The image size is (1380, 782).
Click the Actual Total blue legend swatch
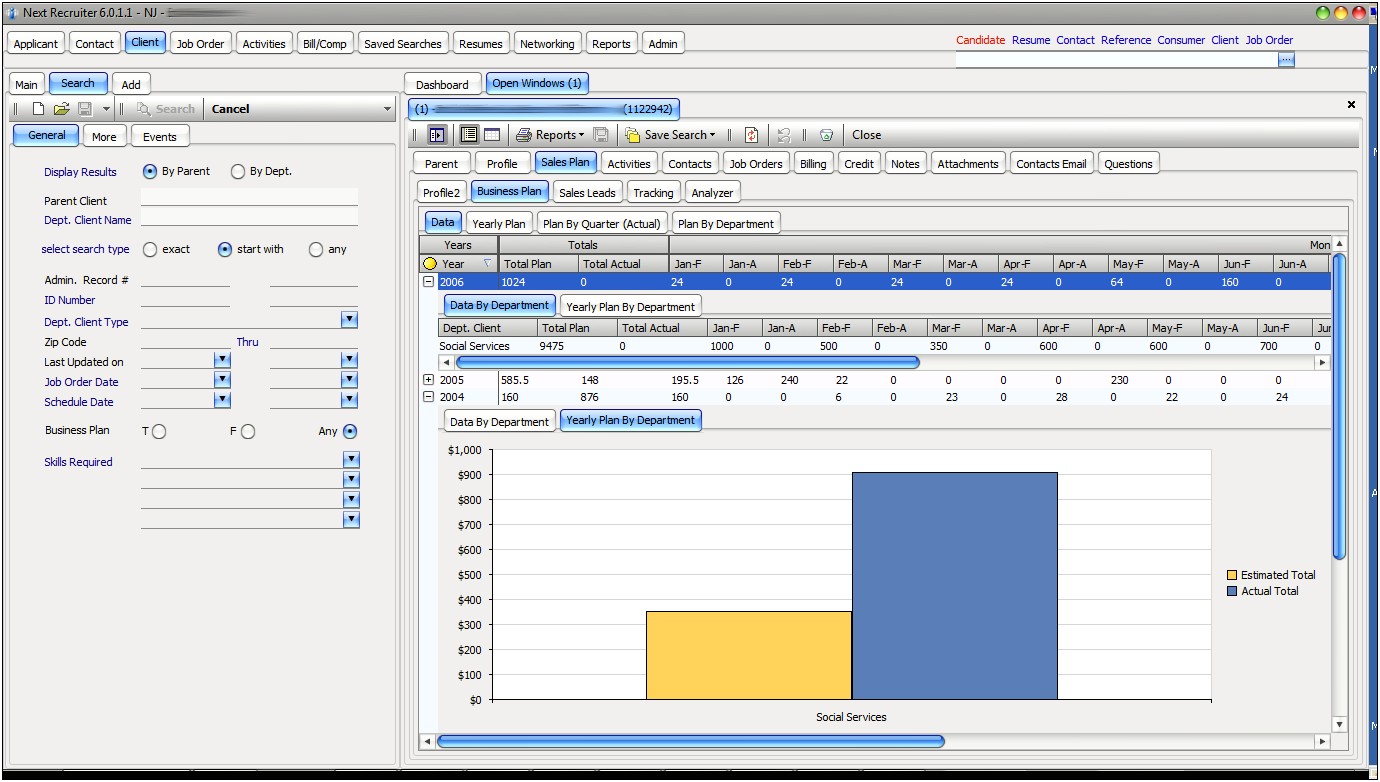[1232, 591]
